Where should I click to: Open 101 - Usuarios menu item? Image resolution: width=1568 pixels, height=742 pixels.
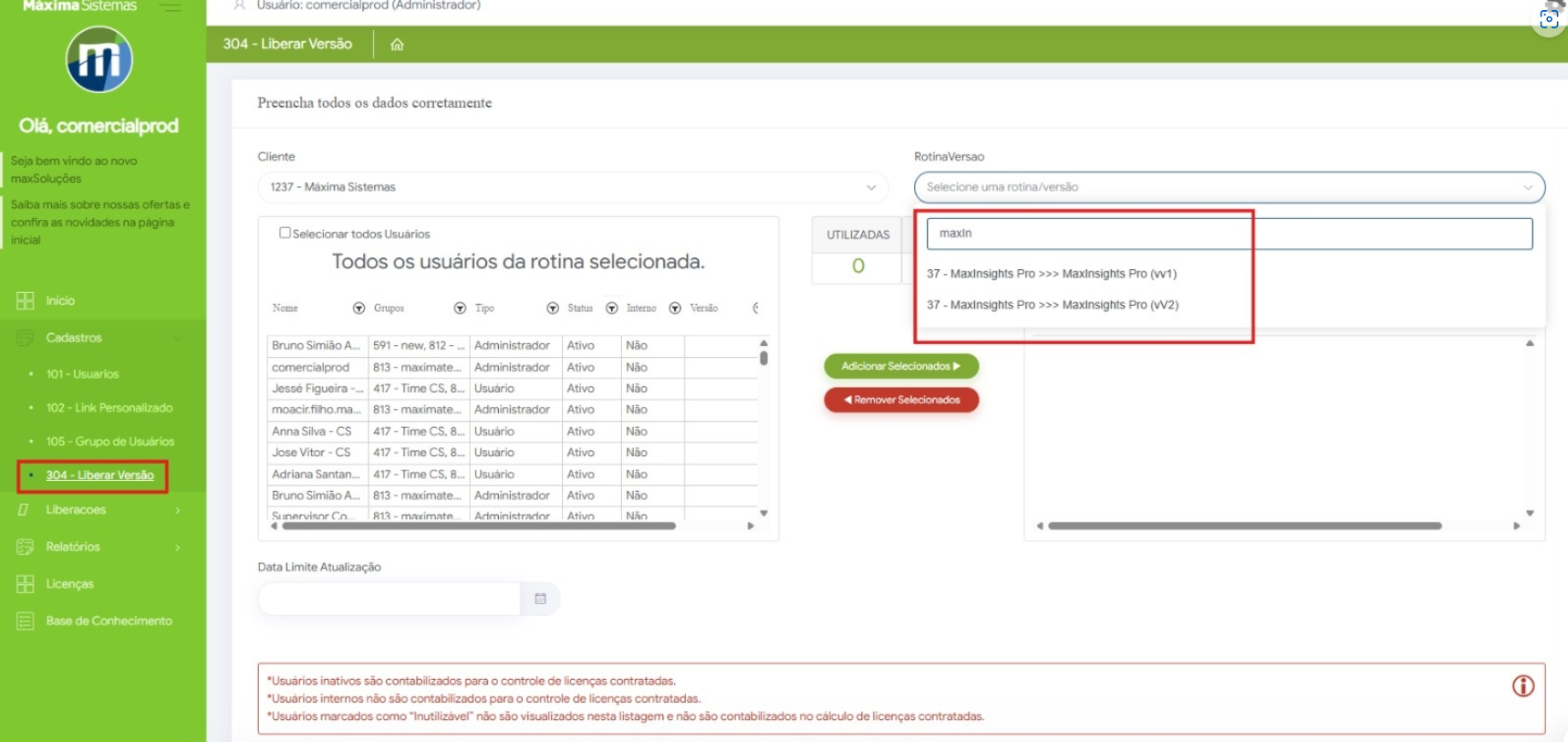coord(82,374)
